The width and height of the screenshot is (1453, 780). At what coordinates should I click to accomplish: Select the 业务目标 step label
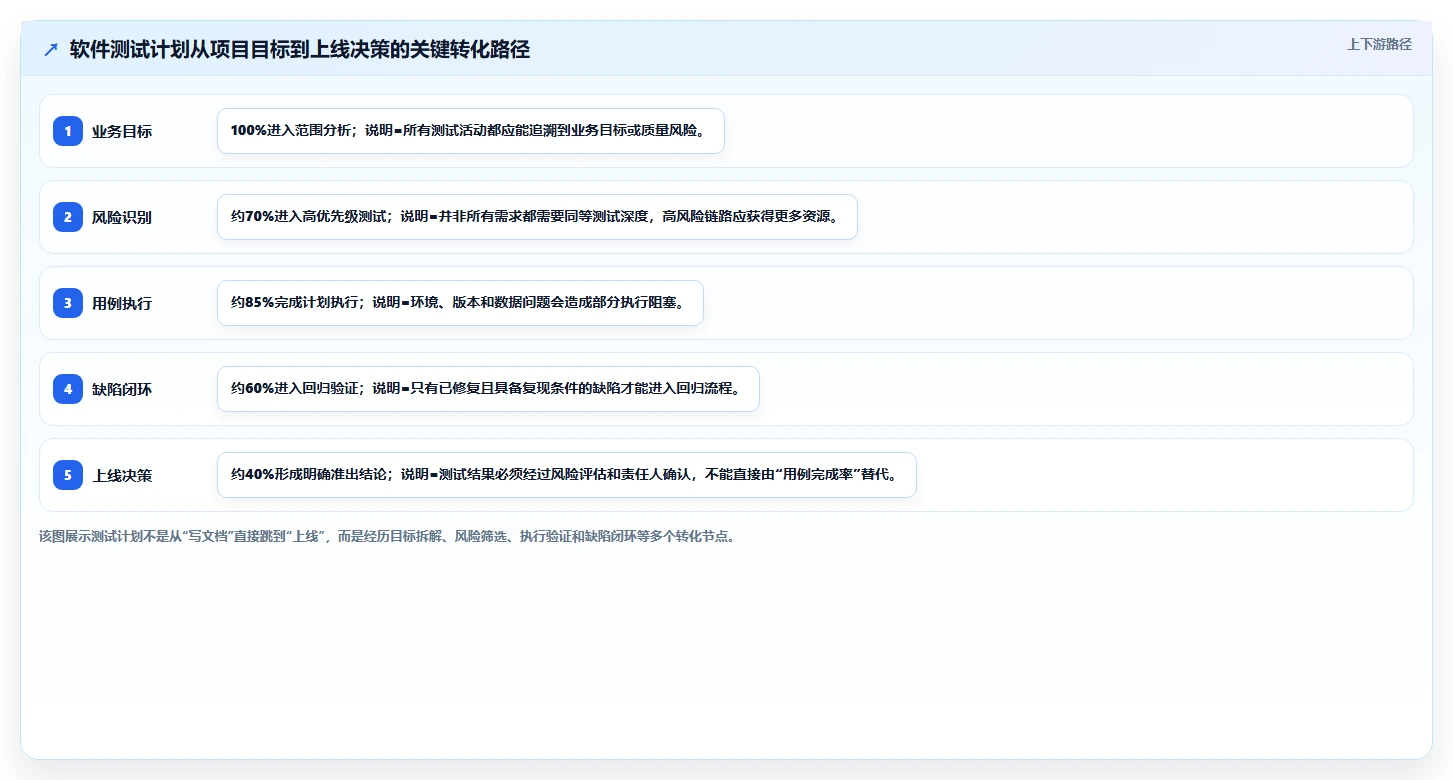tap(122, 131)
